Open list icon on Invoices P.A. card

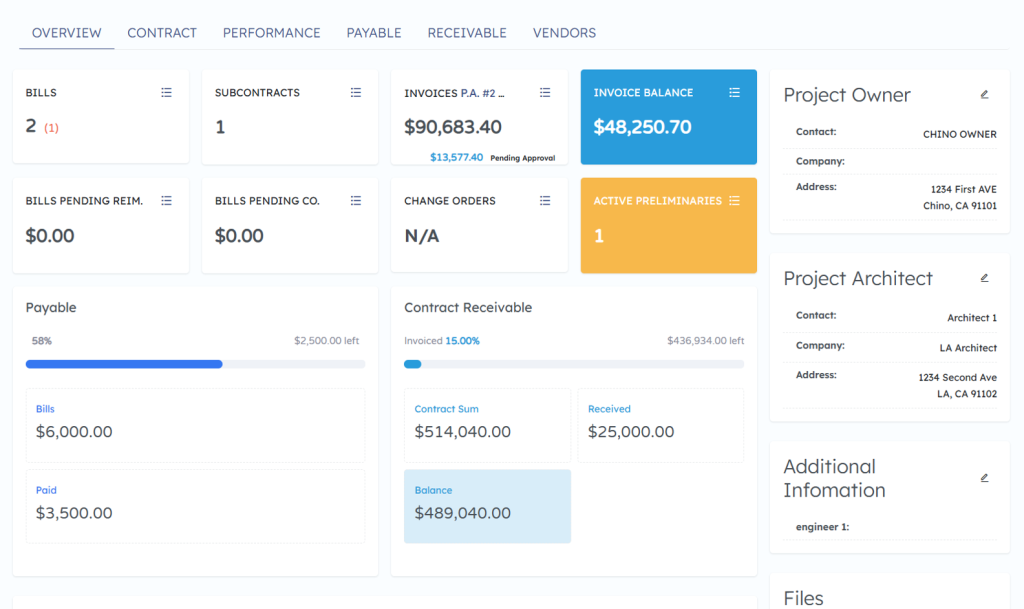tap(545, 93)
